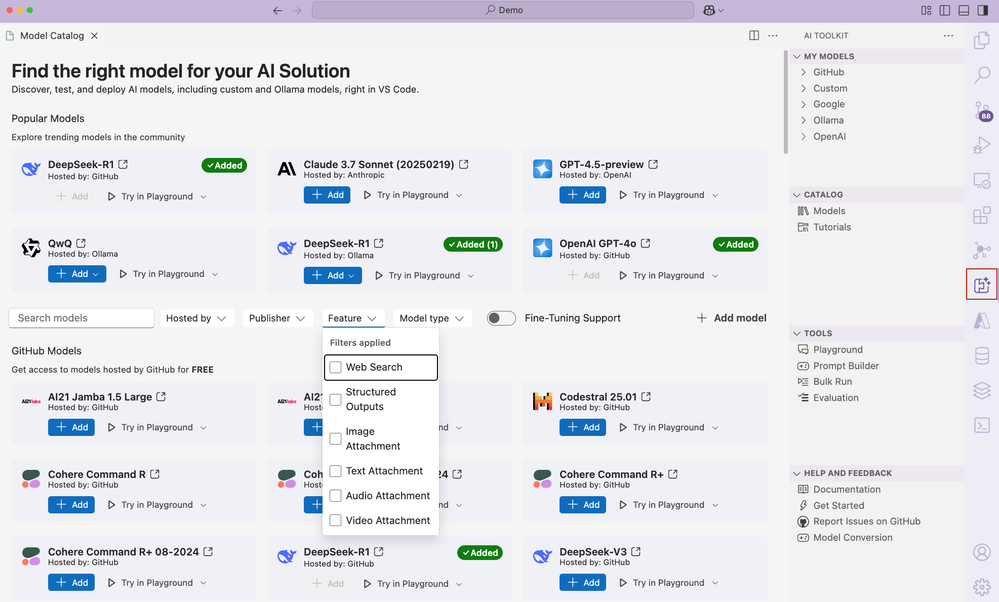Open Prompt Builder under Tools
Screen dimensions: 999x602
click(845, 366)
